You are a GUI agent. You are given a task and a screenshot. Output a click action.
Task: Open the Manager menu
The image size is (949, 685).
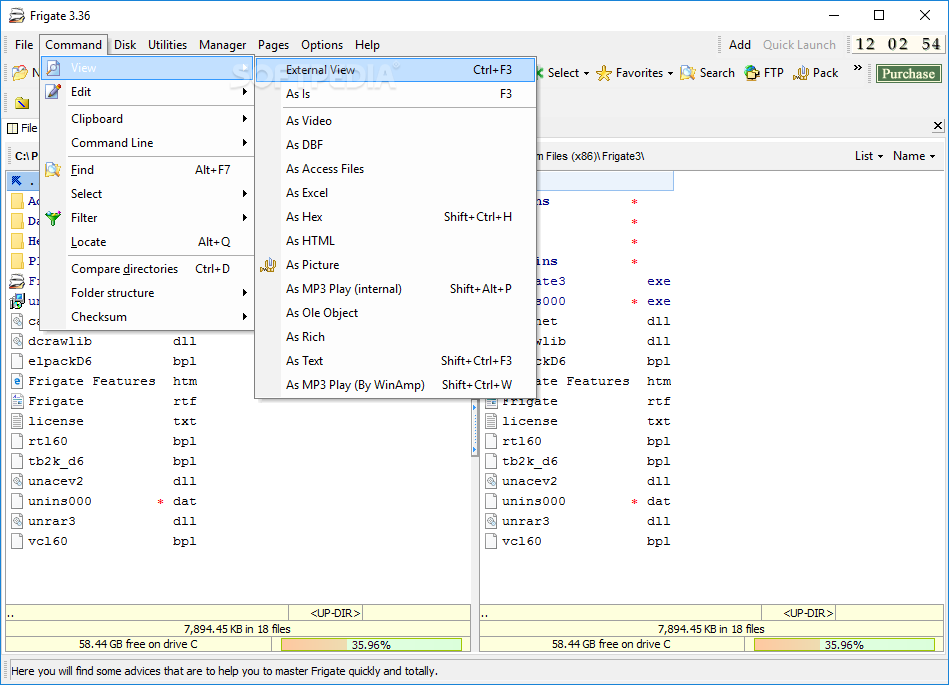[x=223, y=45]
